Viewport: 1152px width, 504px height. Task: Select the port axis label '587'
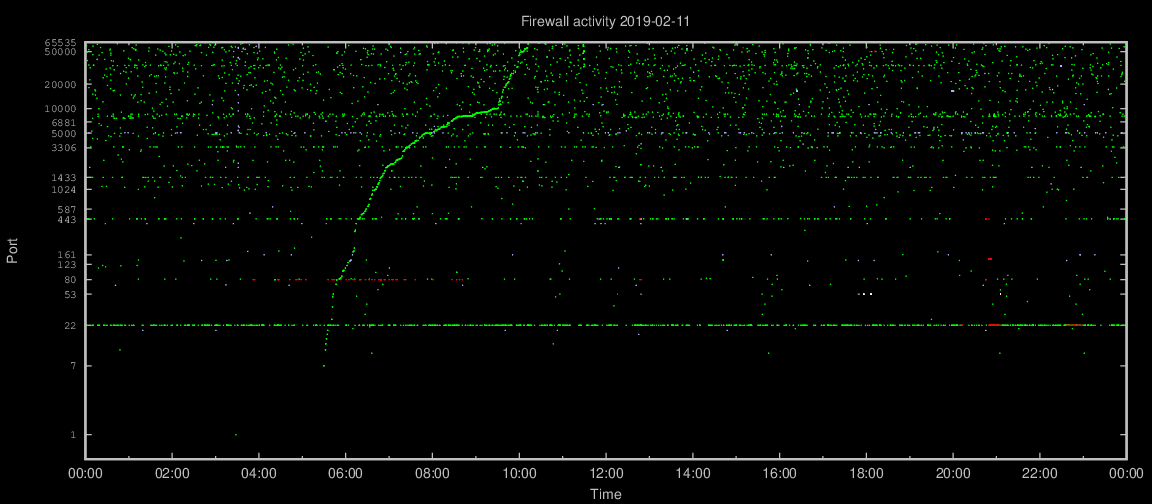coord(67,209)
